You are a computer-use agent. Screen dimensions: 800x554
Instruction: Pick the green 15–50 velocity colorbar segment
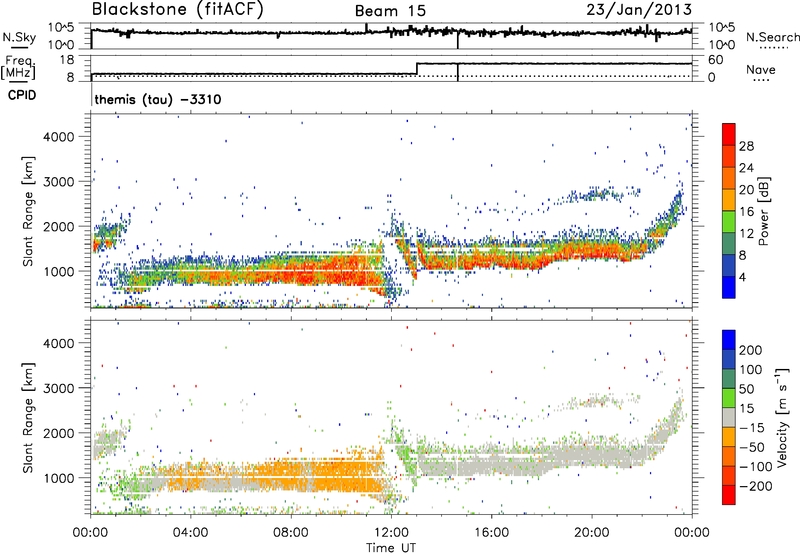[729, 398]
